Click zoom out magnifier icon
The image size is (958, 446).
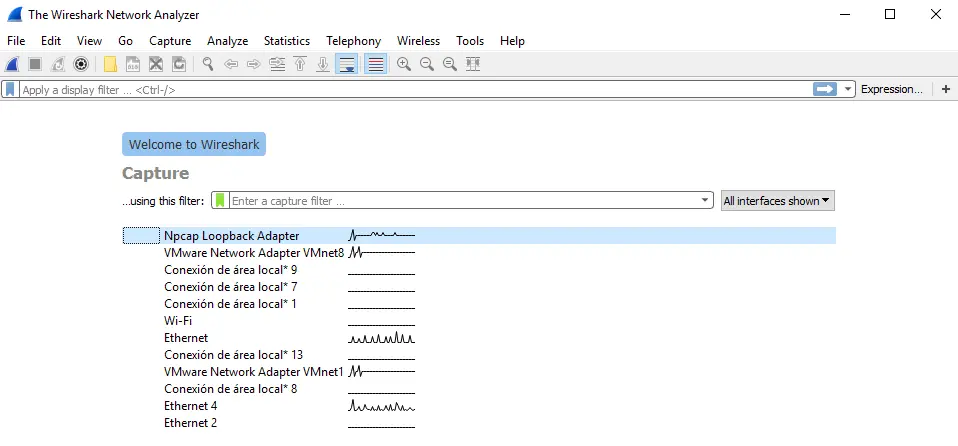[427, 64]
